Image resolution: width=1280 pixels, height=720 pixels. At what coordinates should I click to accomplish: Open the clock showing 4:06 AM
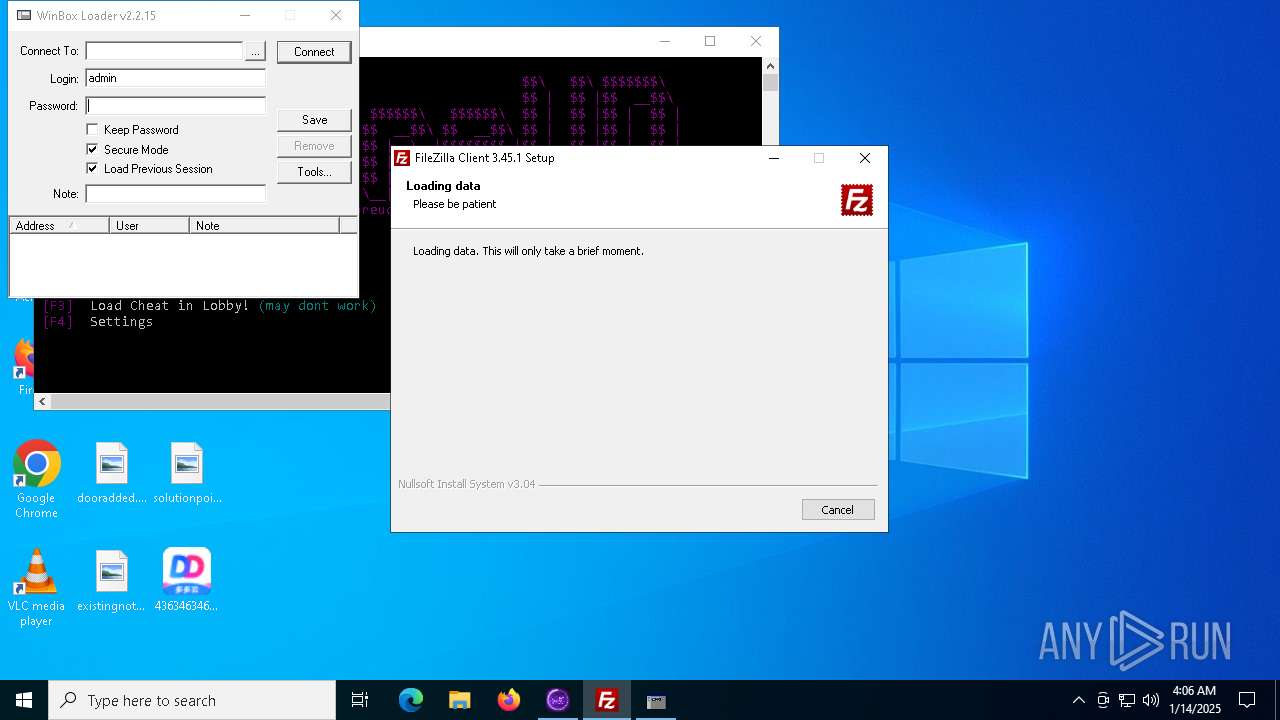(1194, 700)
